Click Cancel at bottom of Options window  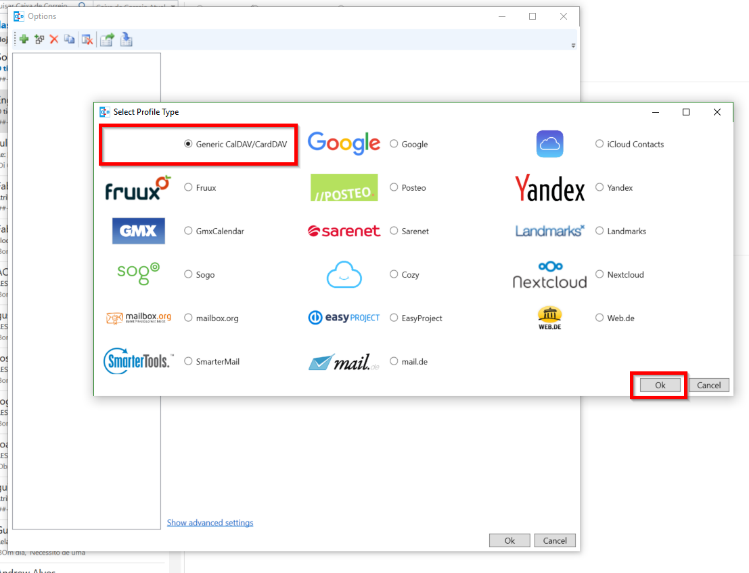point(555,541)
